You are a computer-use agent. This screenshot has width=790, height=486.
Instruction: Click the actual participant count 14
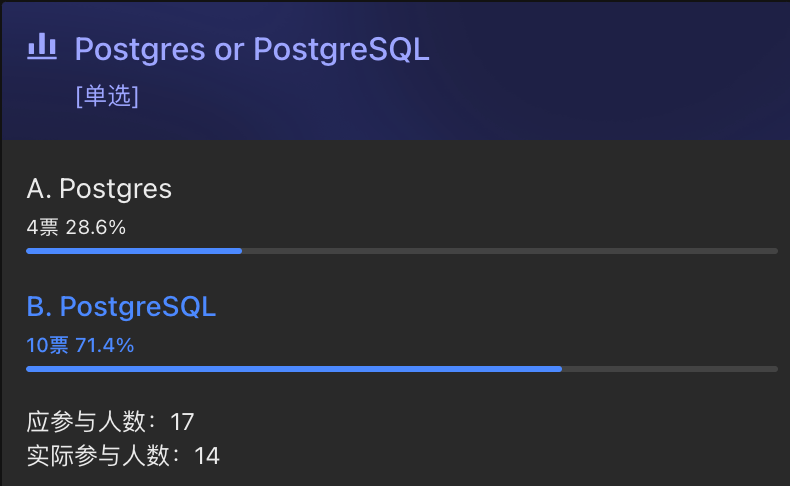[207, 456]
